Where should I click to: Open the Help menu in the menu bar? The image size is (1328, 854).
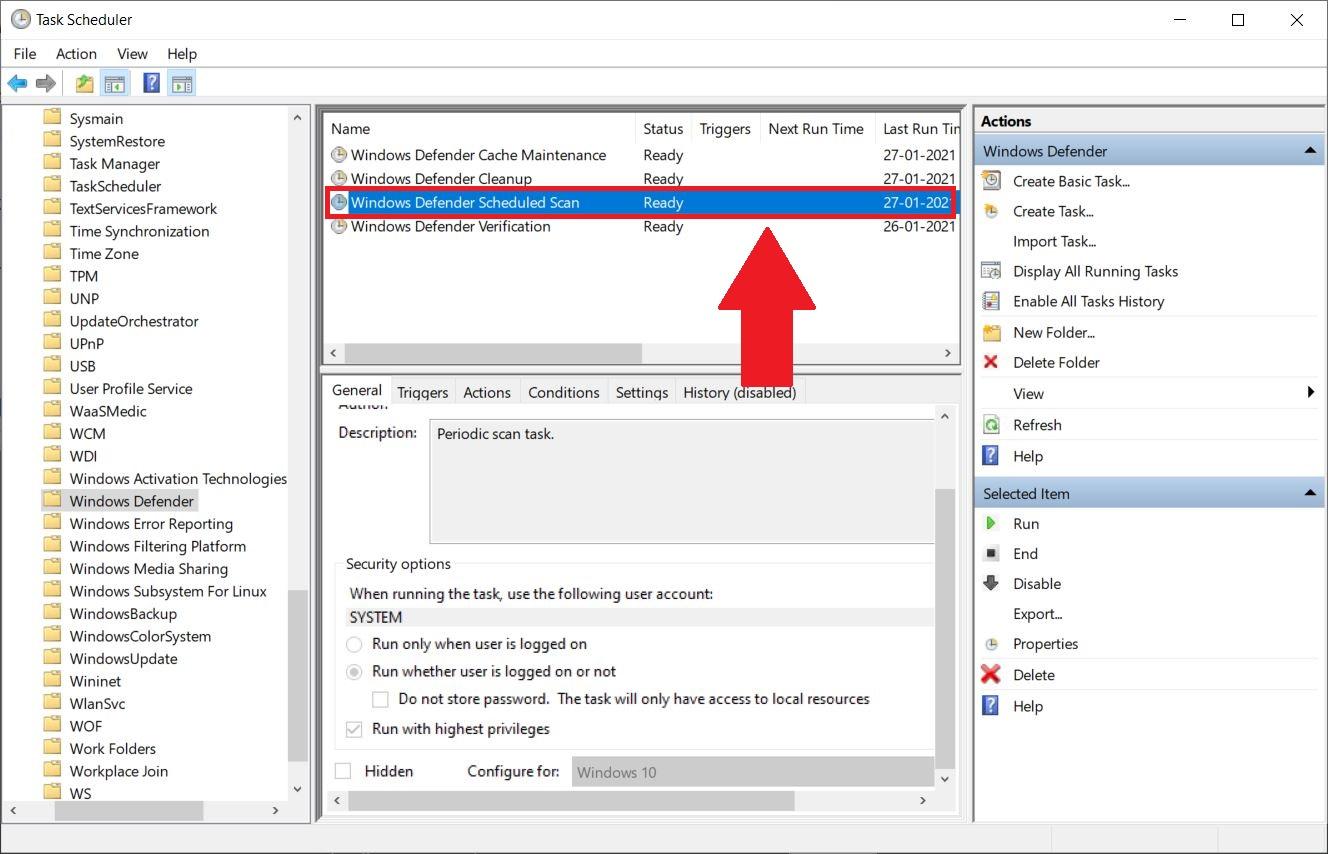(182, 54)
